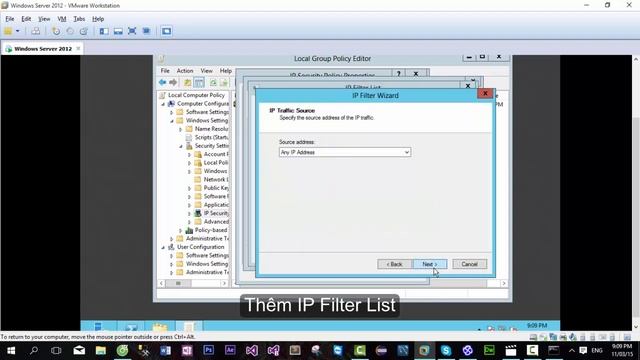Click help button on IP Security Policy Properties

[x=398, y=73]
